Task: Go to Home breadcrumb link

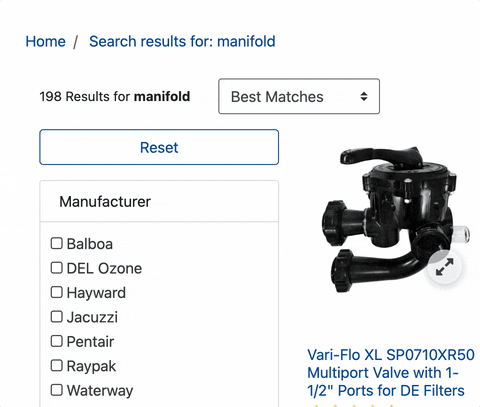Action: pos(46,42)
